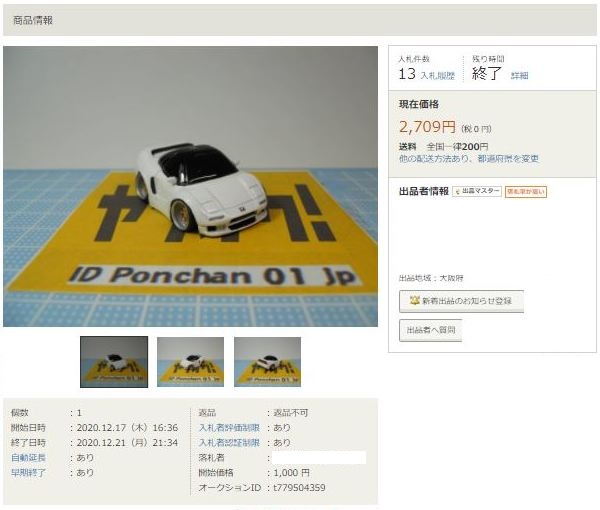Click the 2,709円 current price
The width and height of the screenshot is (600, 510).
tap(427, 127)
